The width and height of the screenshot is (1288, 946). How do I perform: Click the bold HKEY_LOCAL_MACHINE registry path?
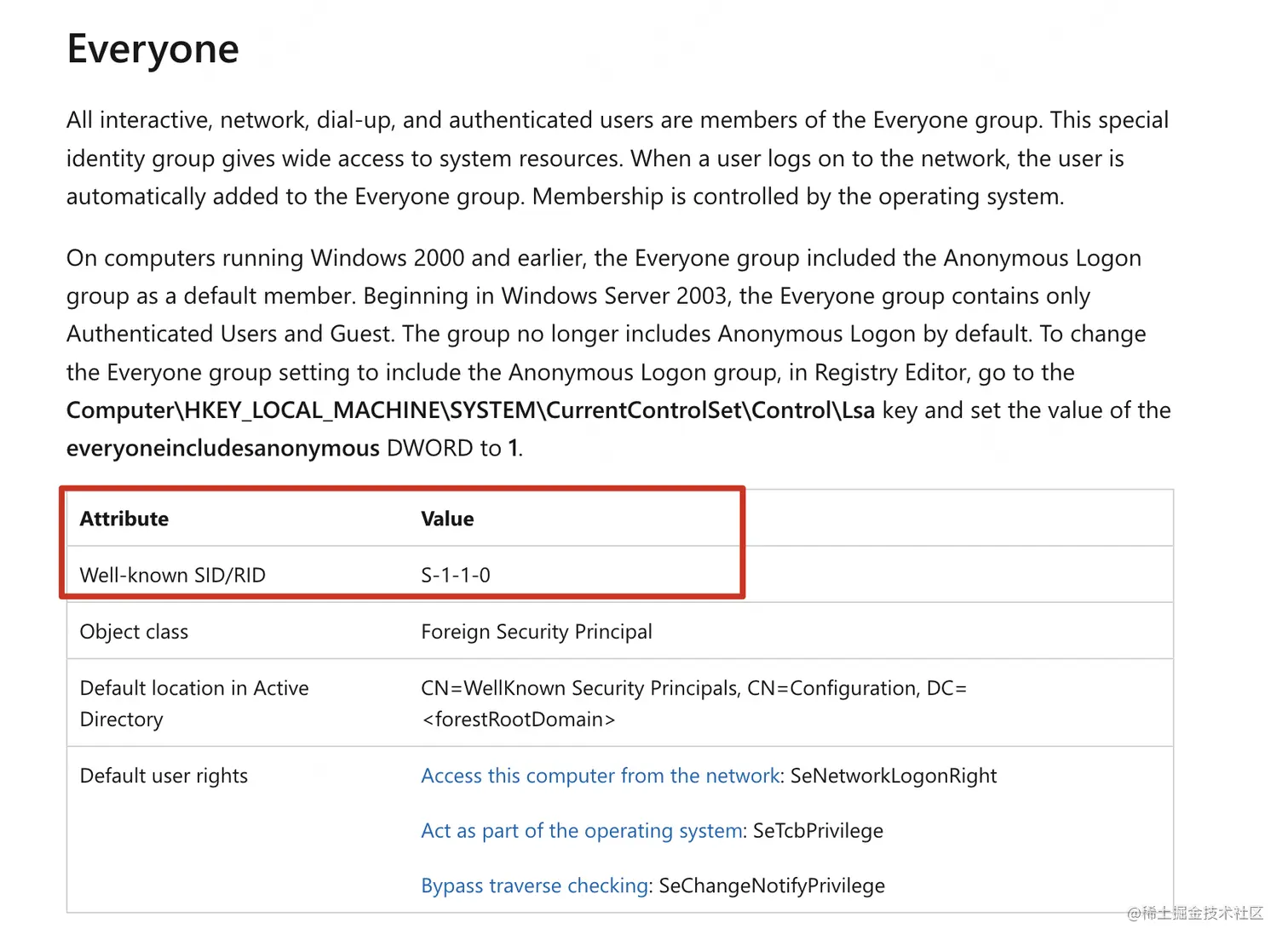[x=470, y=410]
